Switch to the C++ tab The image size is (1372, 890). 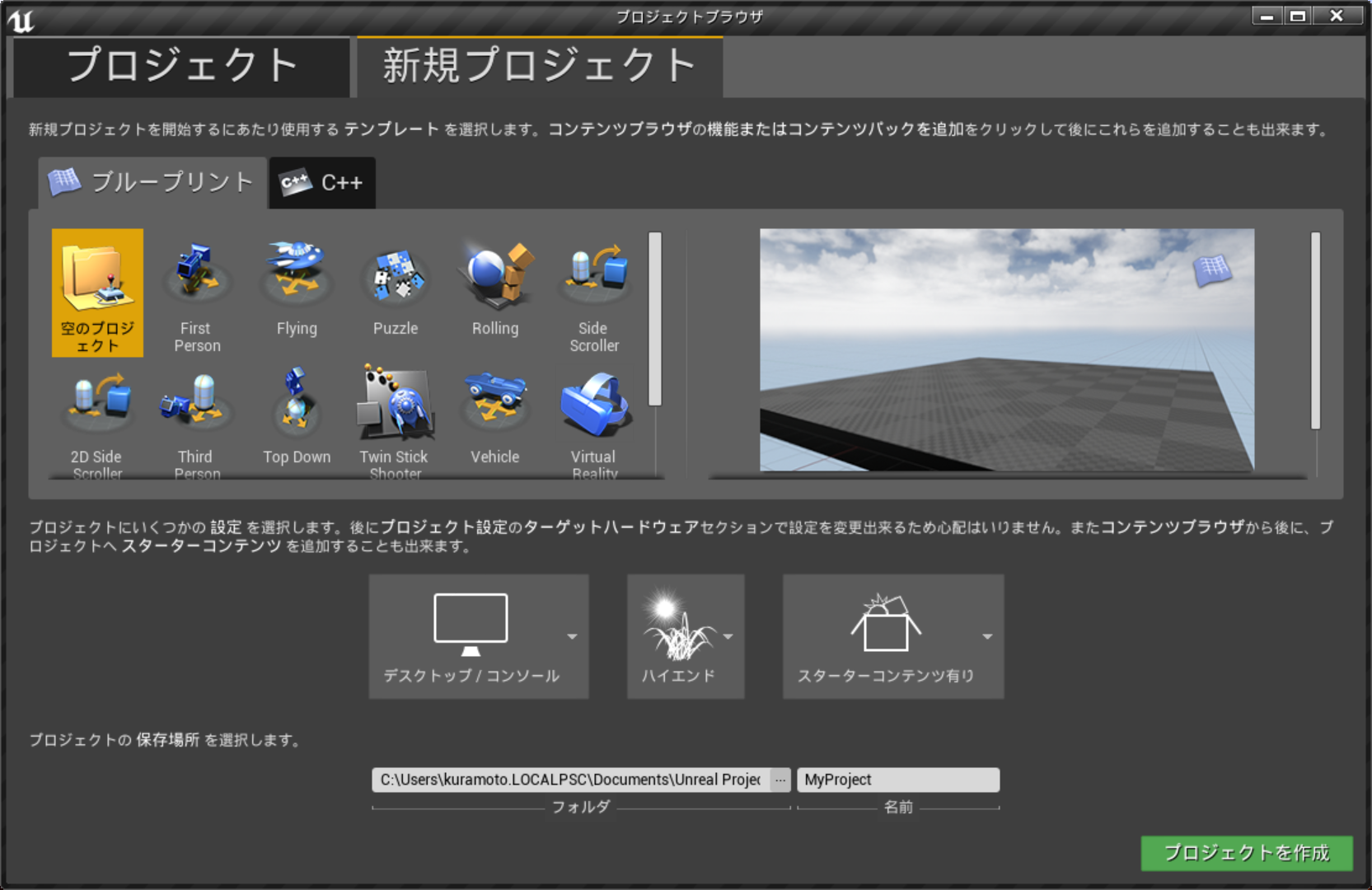coord(321,183)
